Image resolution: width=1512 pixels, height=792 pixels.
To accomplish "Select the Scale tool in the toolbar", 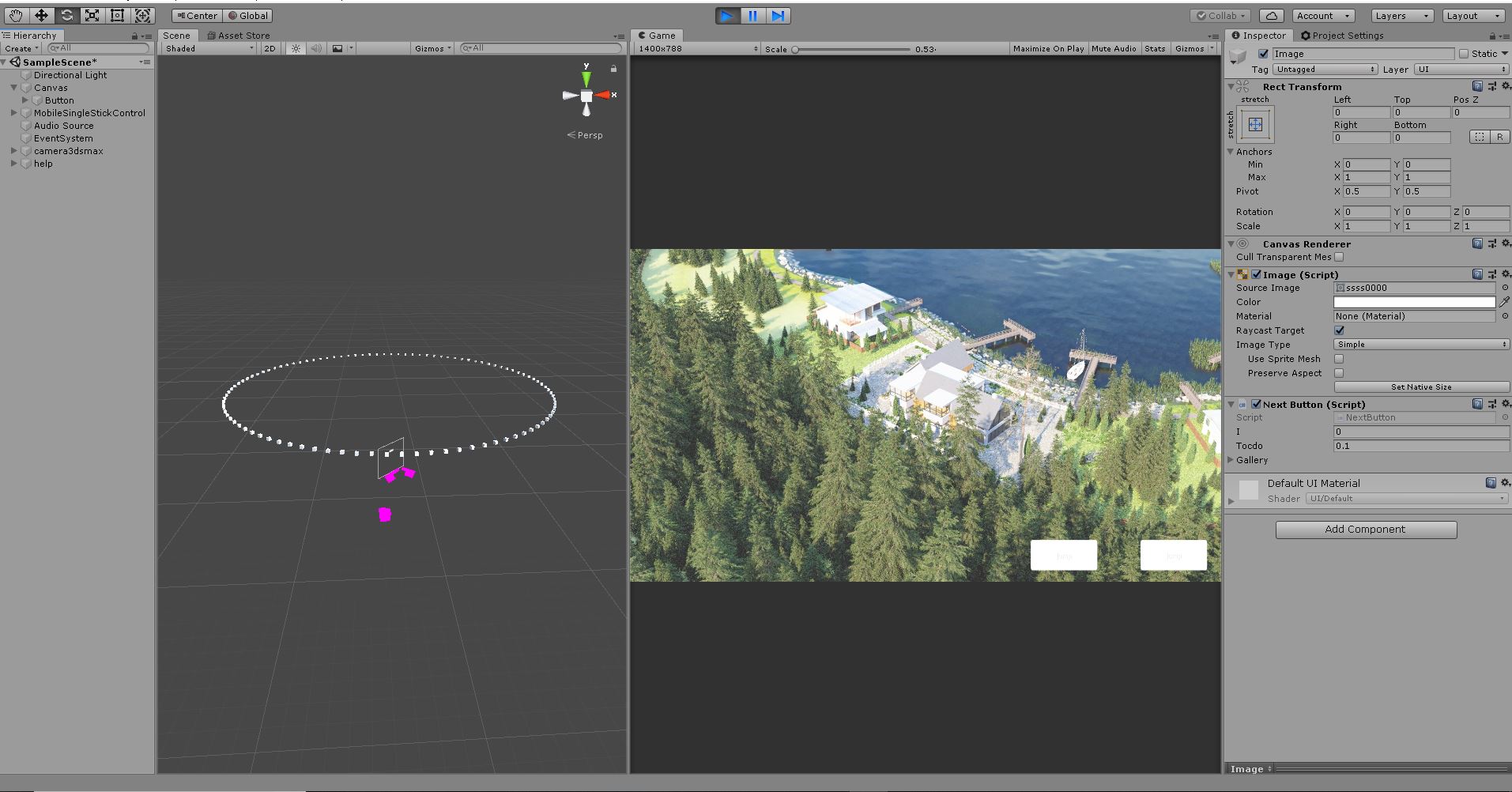I will 92,14.
